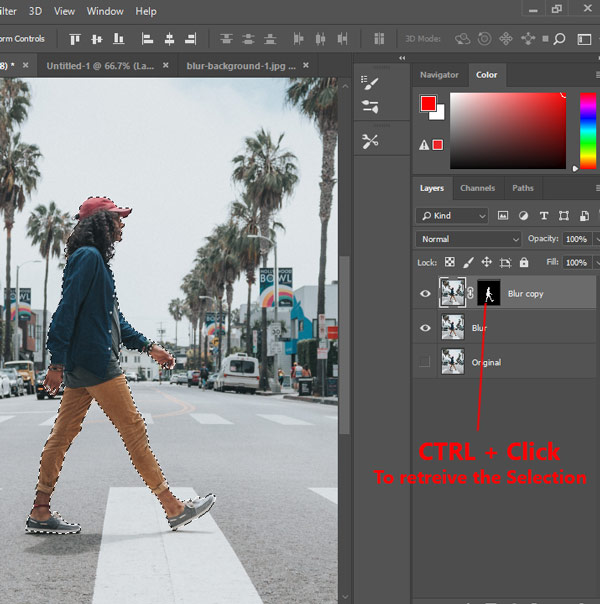The height and width of the screenshot is (604, 600).
Task: Switch to the Channels tab
Action: click(x=477, y=188)
